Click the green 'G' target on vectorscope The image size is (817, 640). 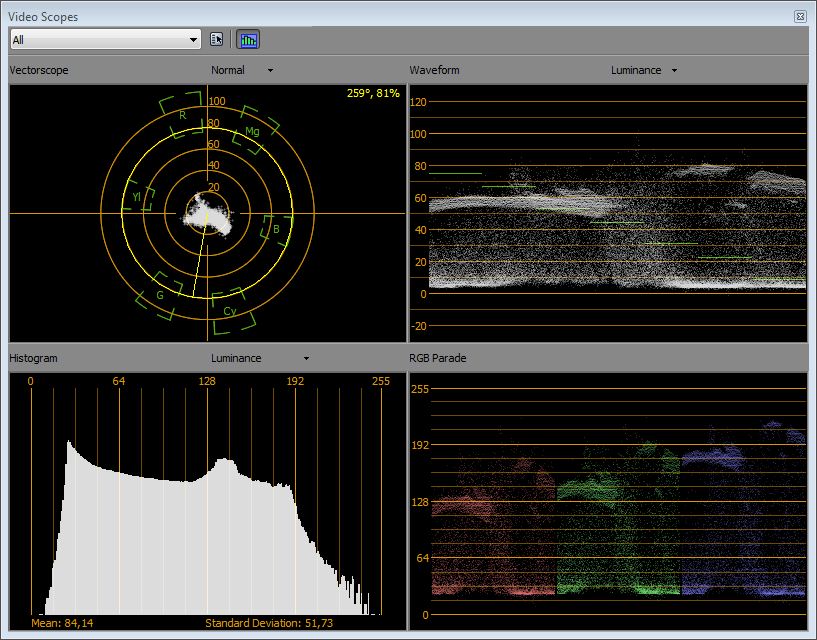[x=159, y=295]
